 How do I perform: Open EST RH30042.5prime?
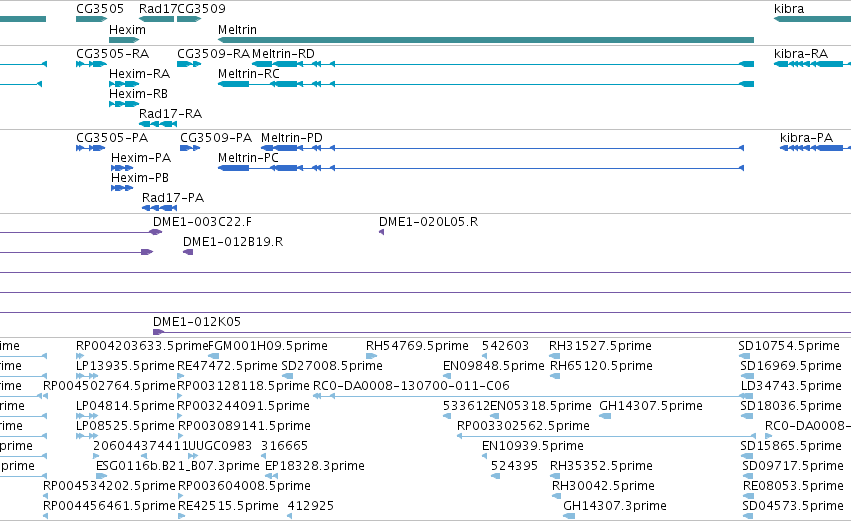(x=604, y=487)
